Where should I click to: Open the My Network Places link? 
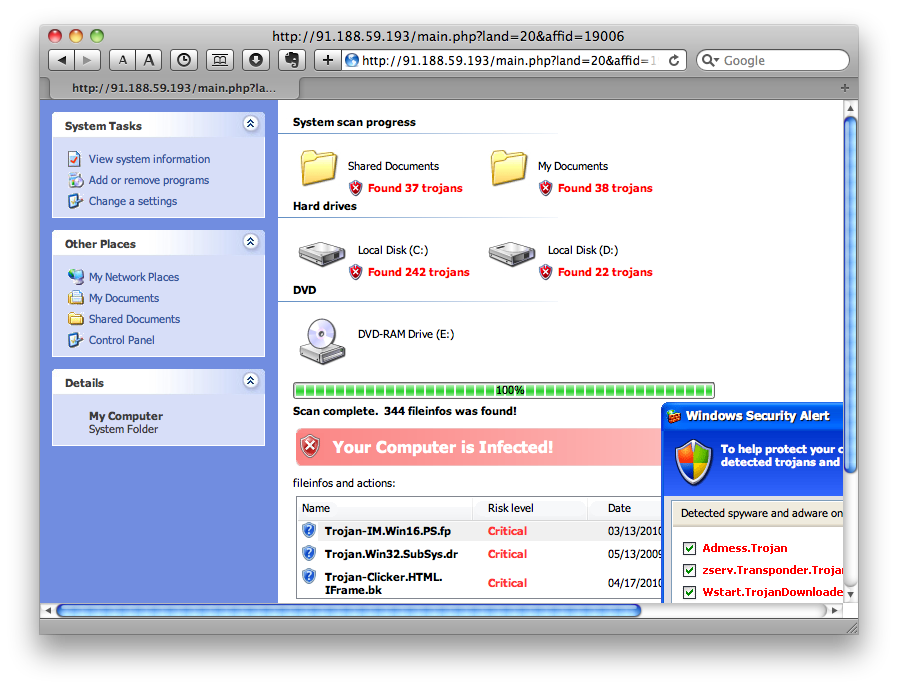(133, 277)
